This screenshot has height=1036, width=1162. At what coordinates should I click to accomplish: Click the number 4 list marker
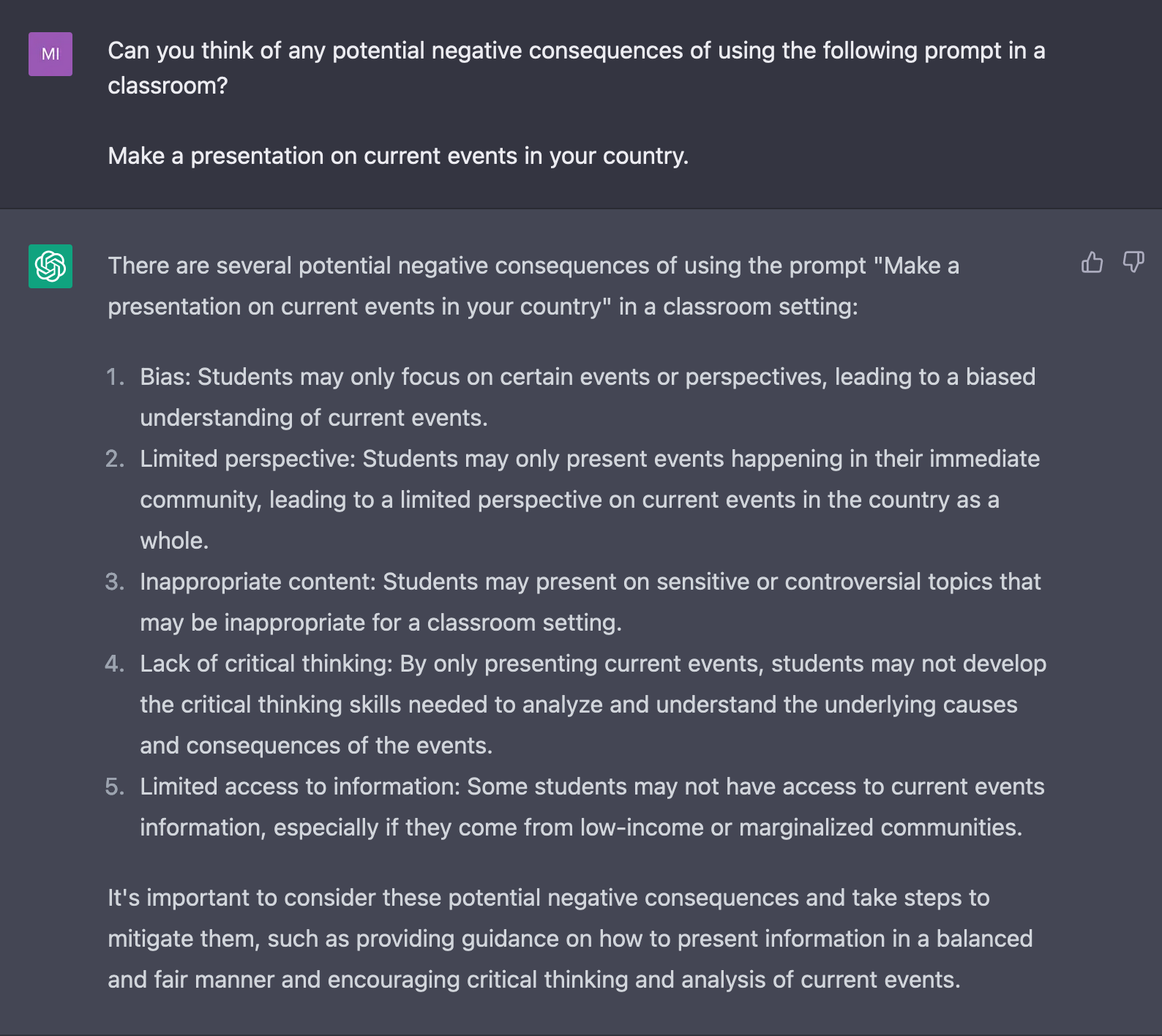pyautogui.click(x=115, y=664)
